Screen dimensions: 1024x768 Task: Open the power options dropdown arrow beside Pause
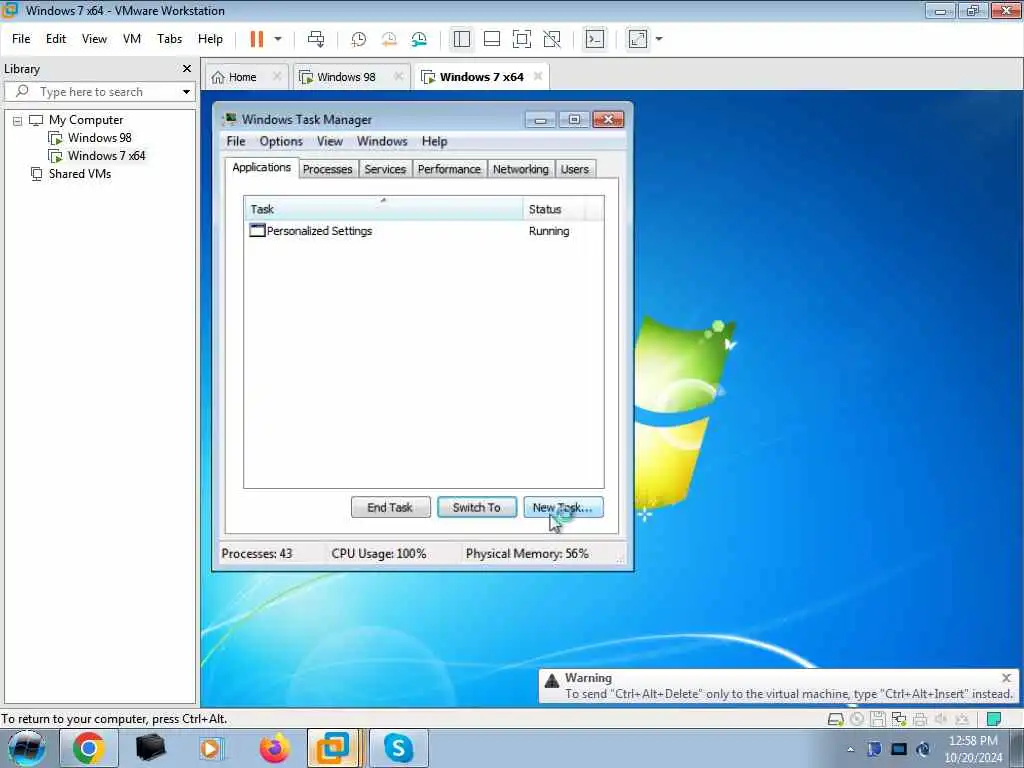278,39
